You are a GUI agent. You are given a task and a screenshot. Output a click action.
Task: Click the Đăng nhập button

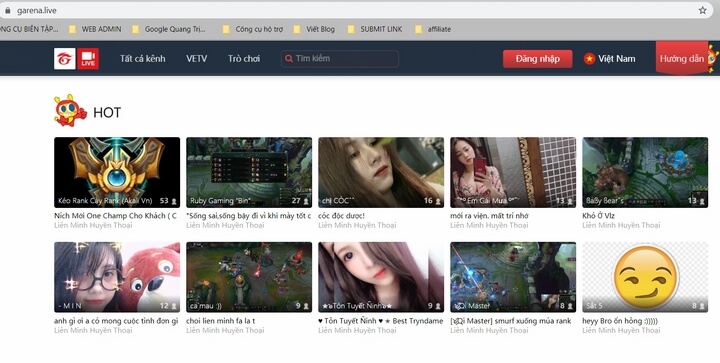click(537, 59)
